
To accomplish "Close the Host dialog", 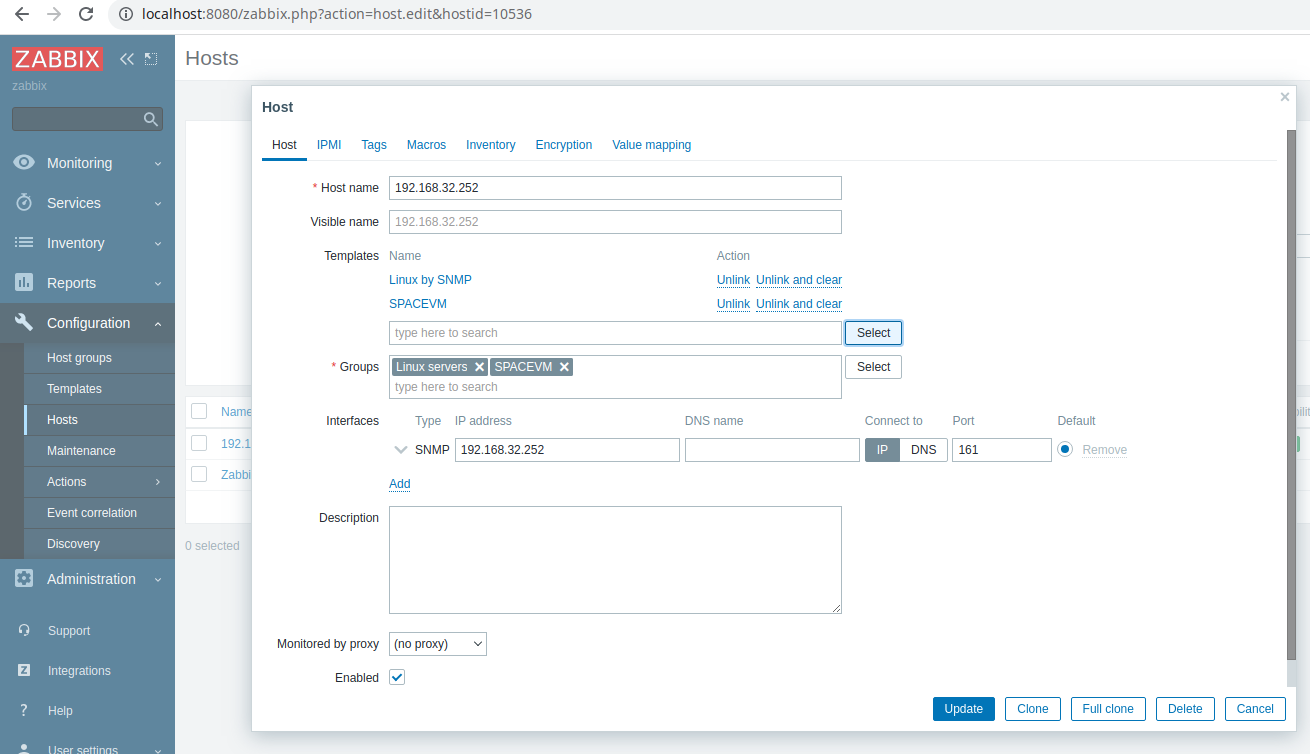I will tap(1285, 97).
